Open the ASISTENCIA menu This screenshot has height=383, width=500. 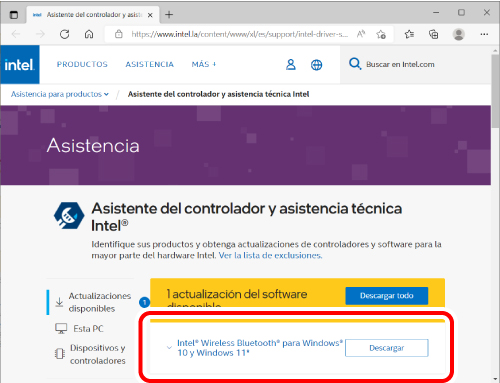149,64
